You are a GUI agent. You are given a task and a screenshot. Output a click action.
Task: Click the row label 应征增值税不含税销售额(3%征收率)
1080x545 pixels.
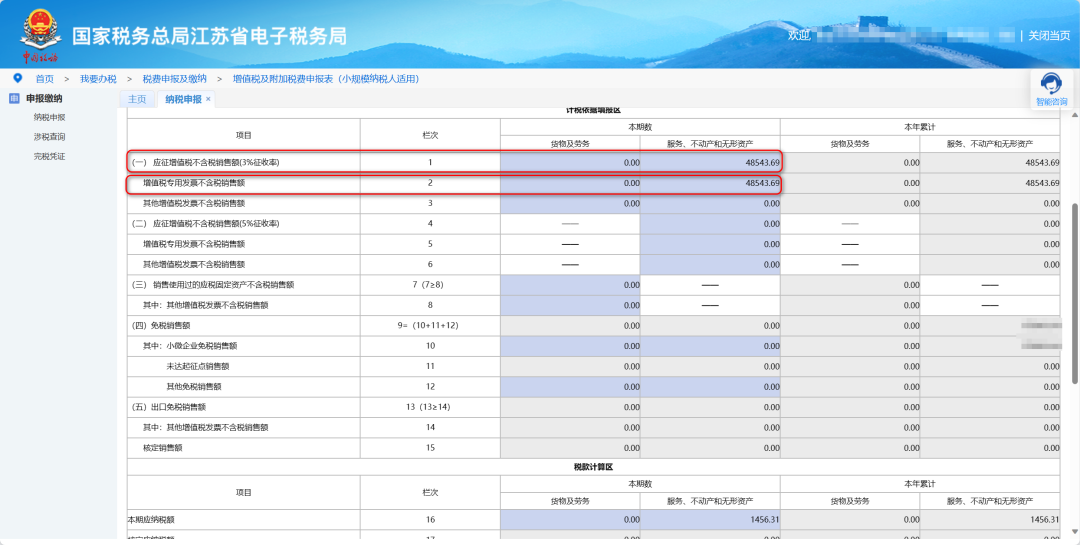[205, 163]
